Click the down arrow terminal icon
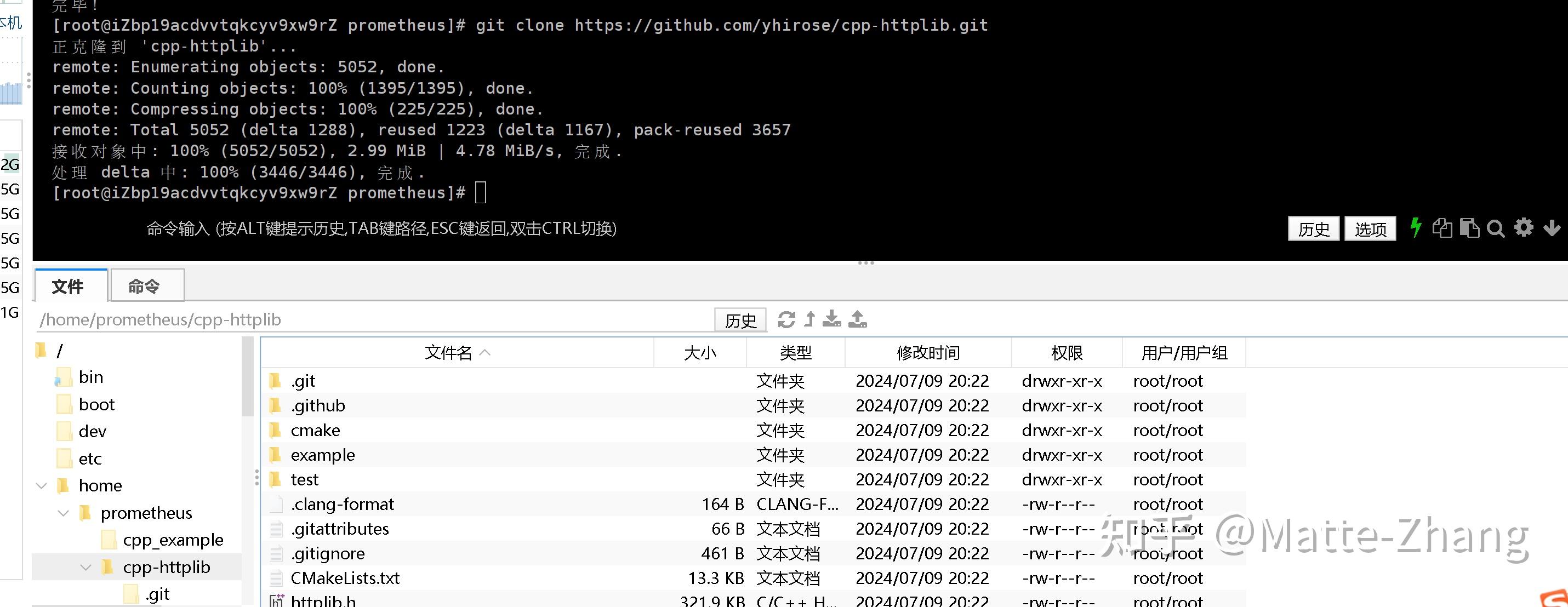The width and height of the screenshot is (1568, 607). 1552,228
